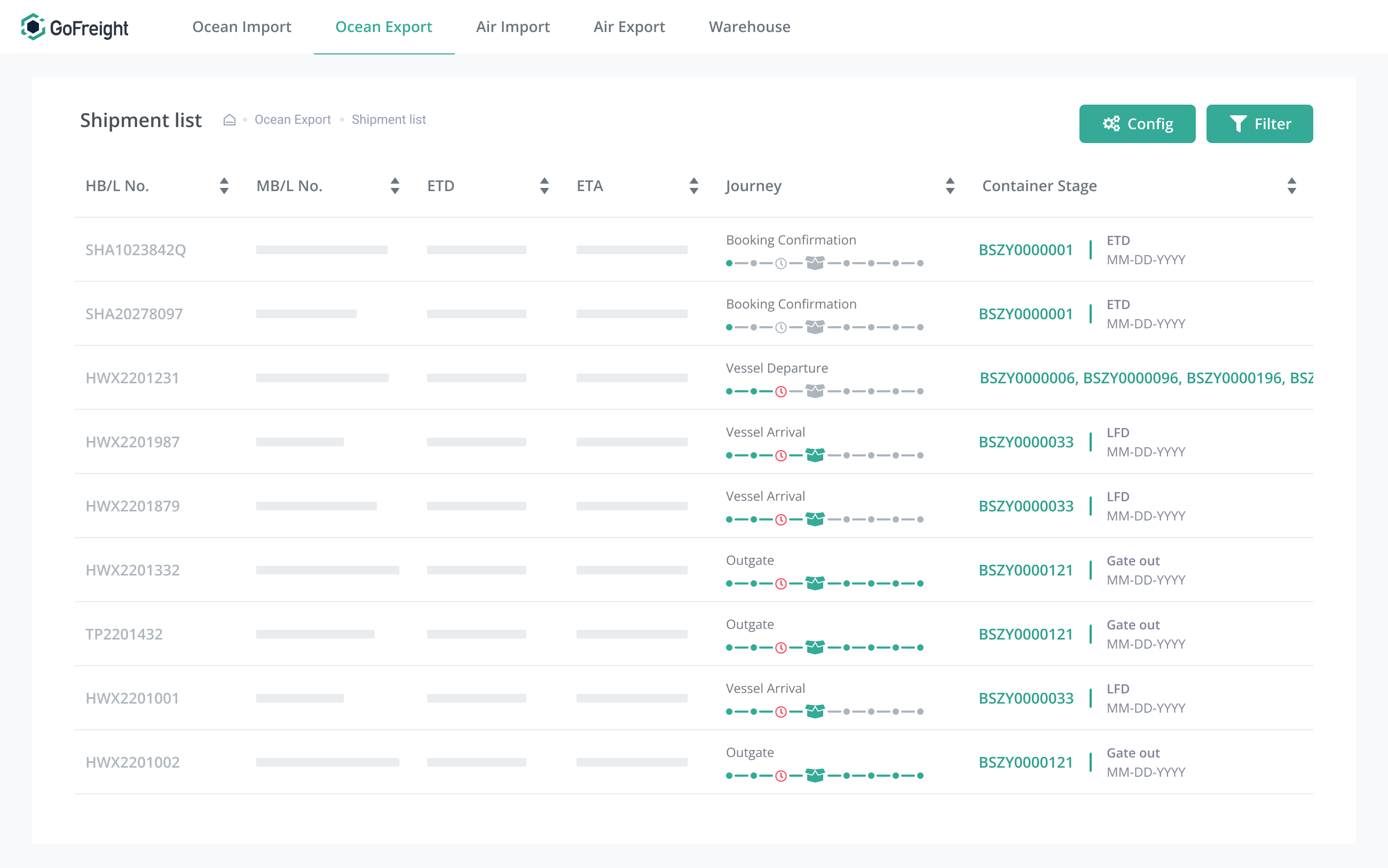
Task: Open the Warehouse tab
Action: (749, 27)
